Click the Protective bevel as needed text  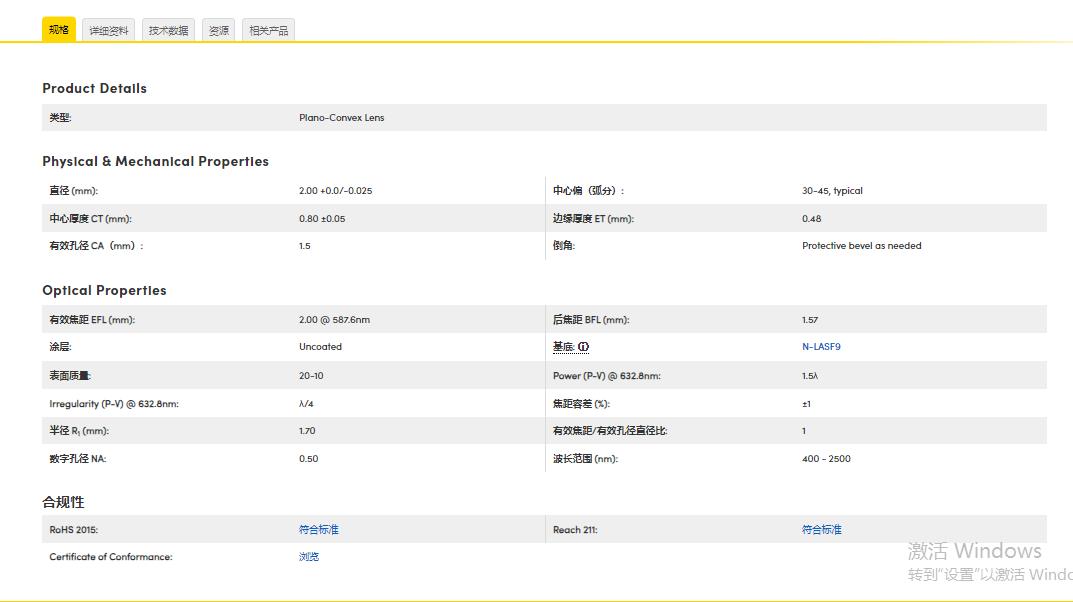coord(861,246)
